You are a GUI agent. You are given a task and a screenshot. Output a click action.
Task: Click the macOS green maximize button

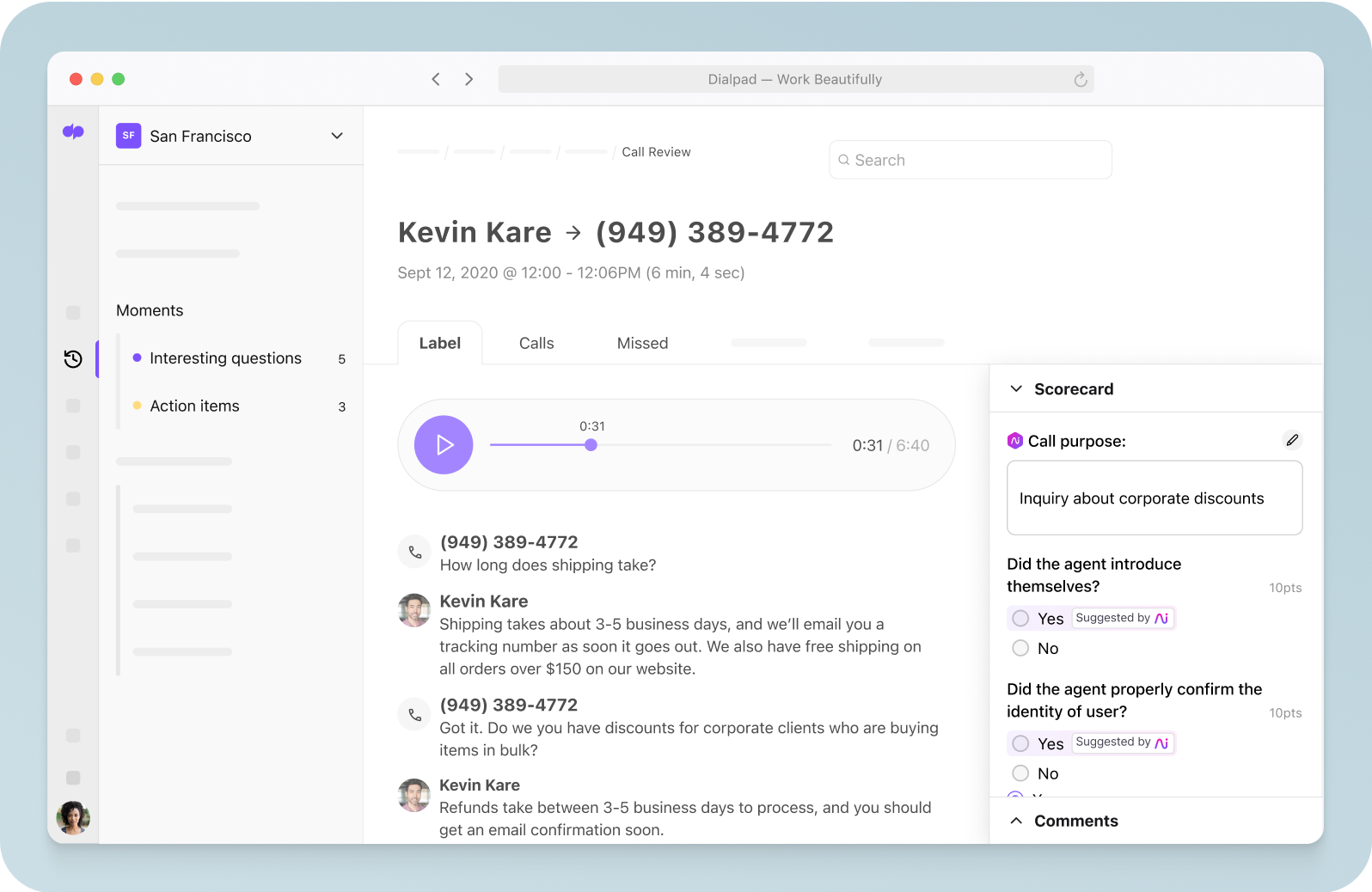119,79
